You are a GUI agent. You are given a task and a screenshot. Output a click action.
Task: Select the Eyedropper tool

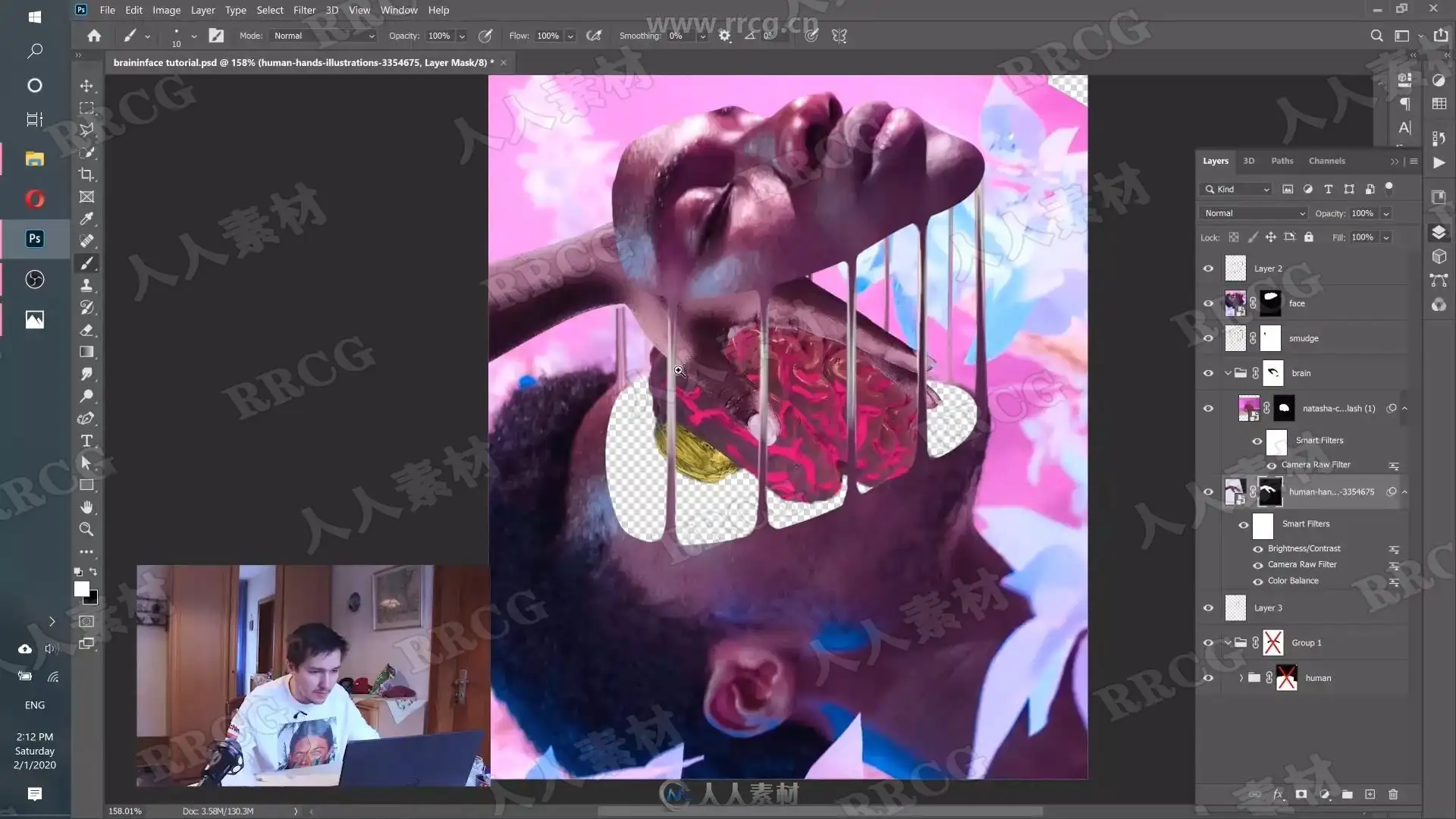86,219
